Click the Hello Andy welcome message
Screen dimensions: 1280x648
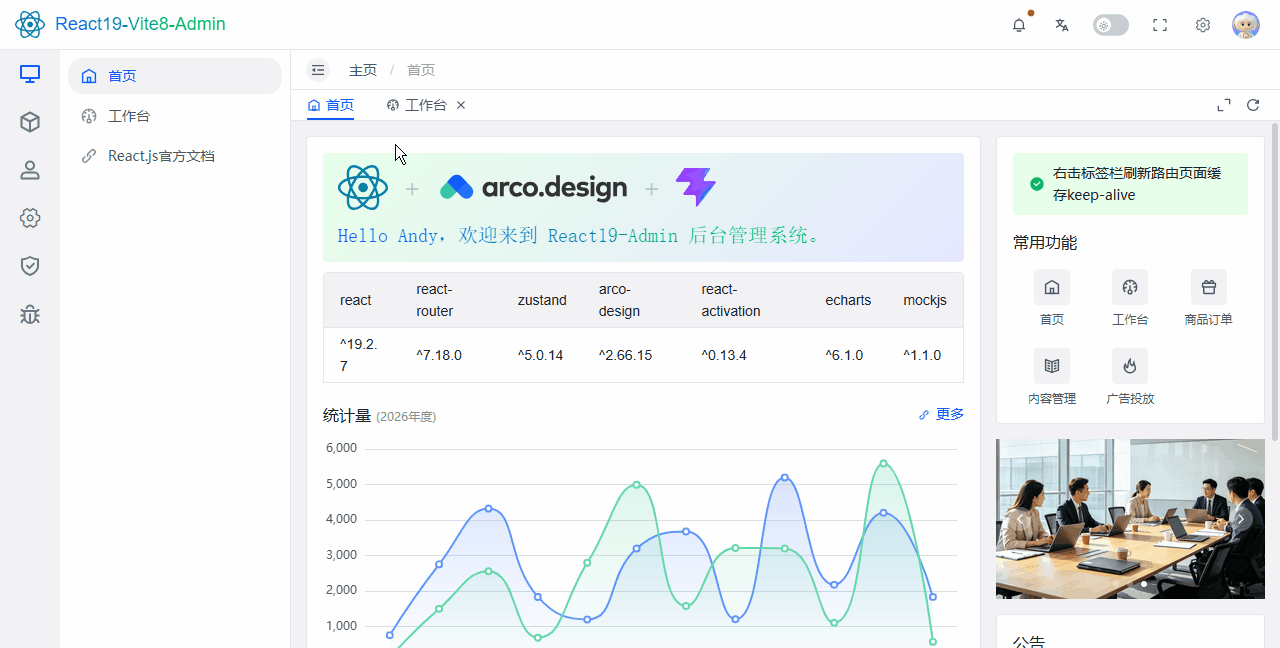click(x=578, y=236)
